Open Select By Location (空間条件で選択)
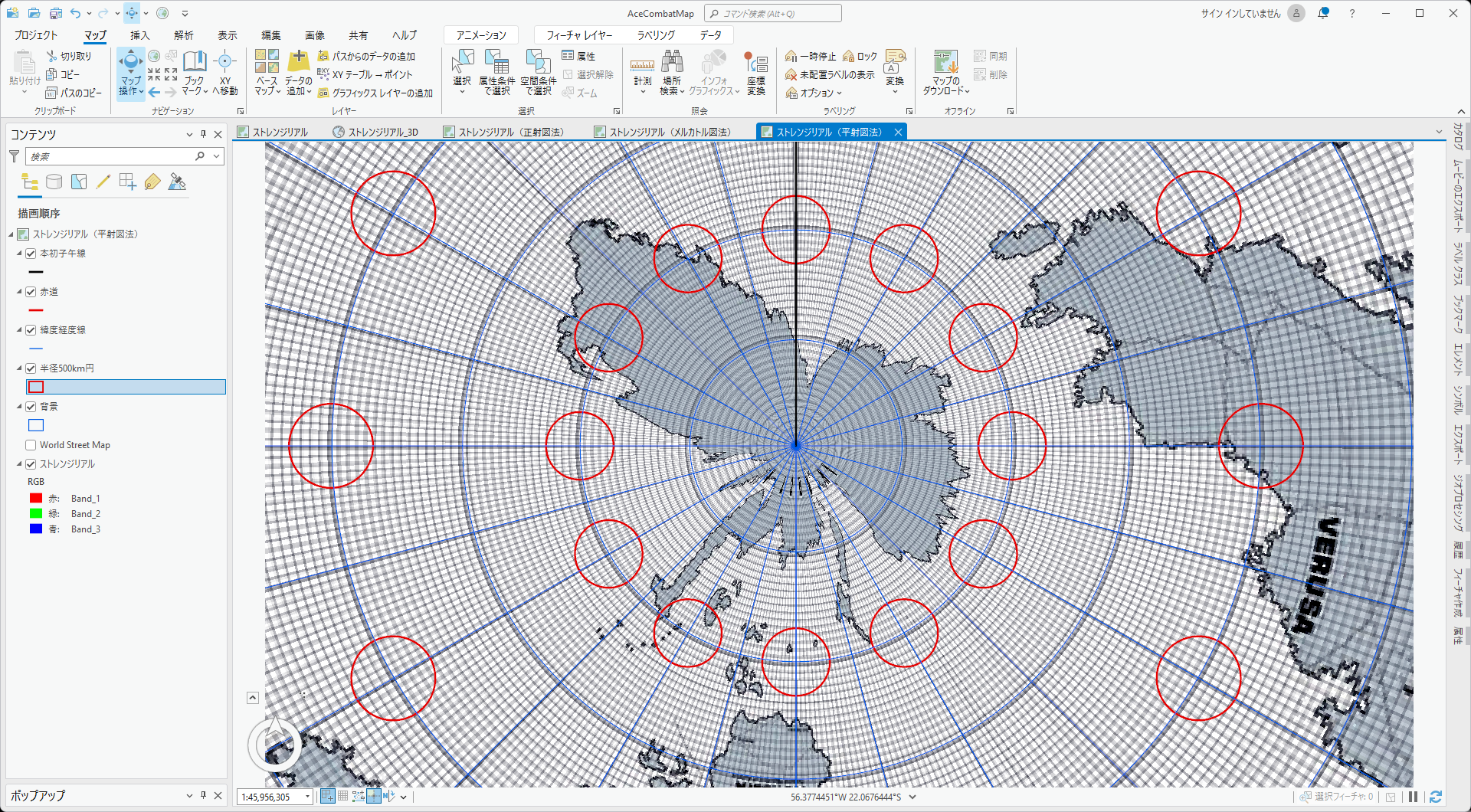1471x812 pixels. pos(538,73)
